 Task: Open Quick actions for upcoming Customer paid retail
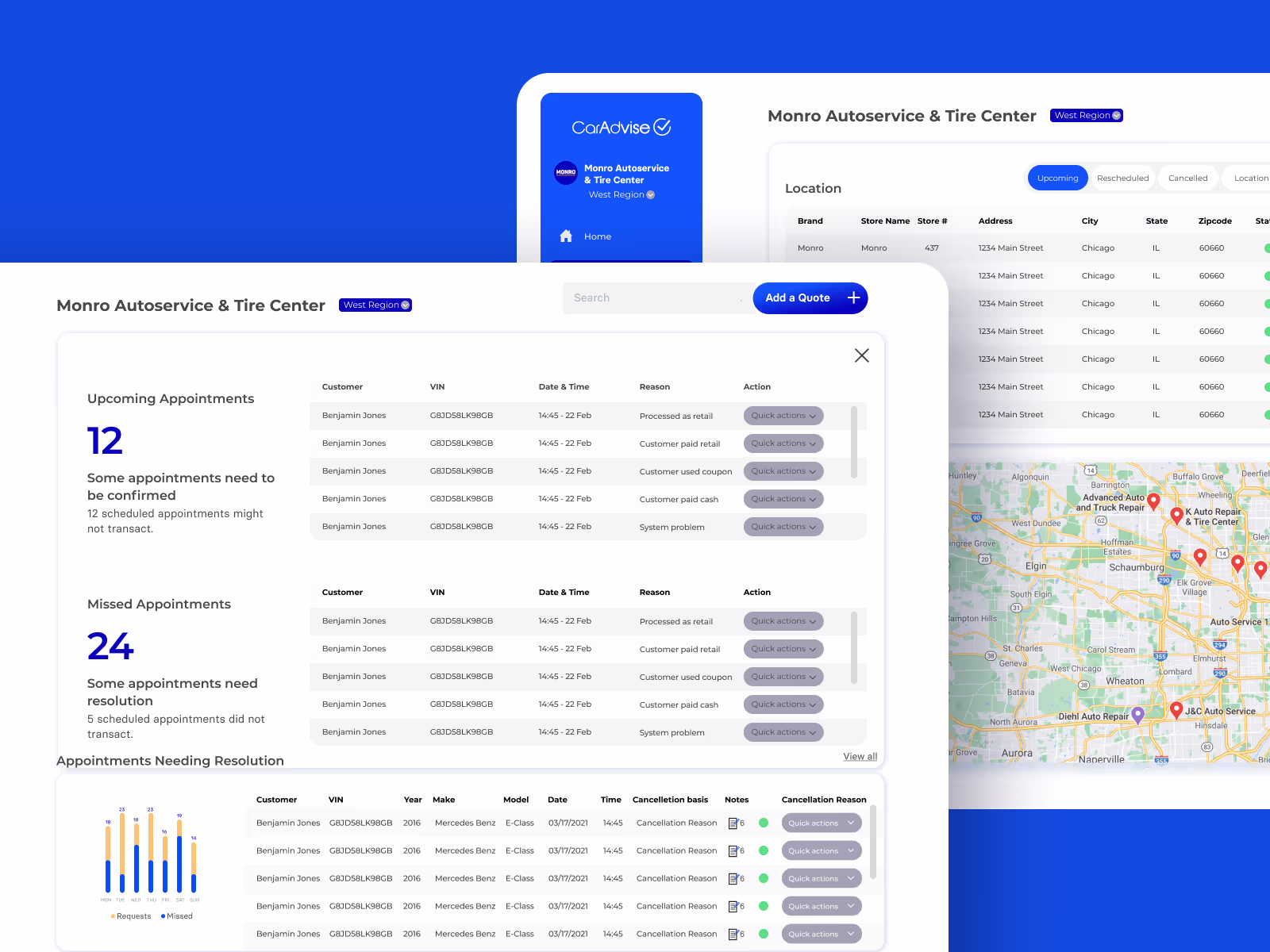coord(783,443)
